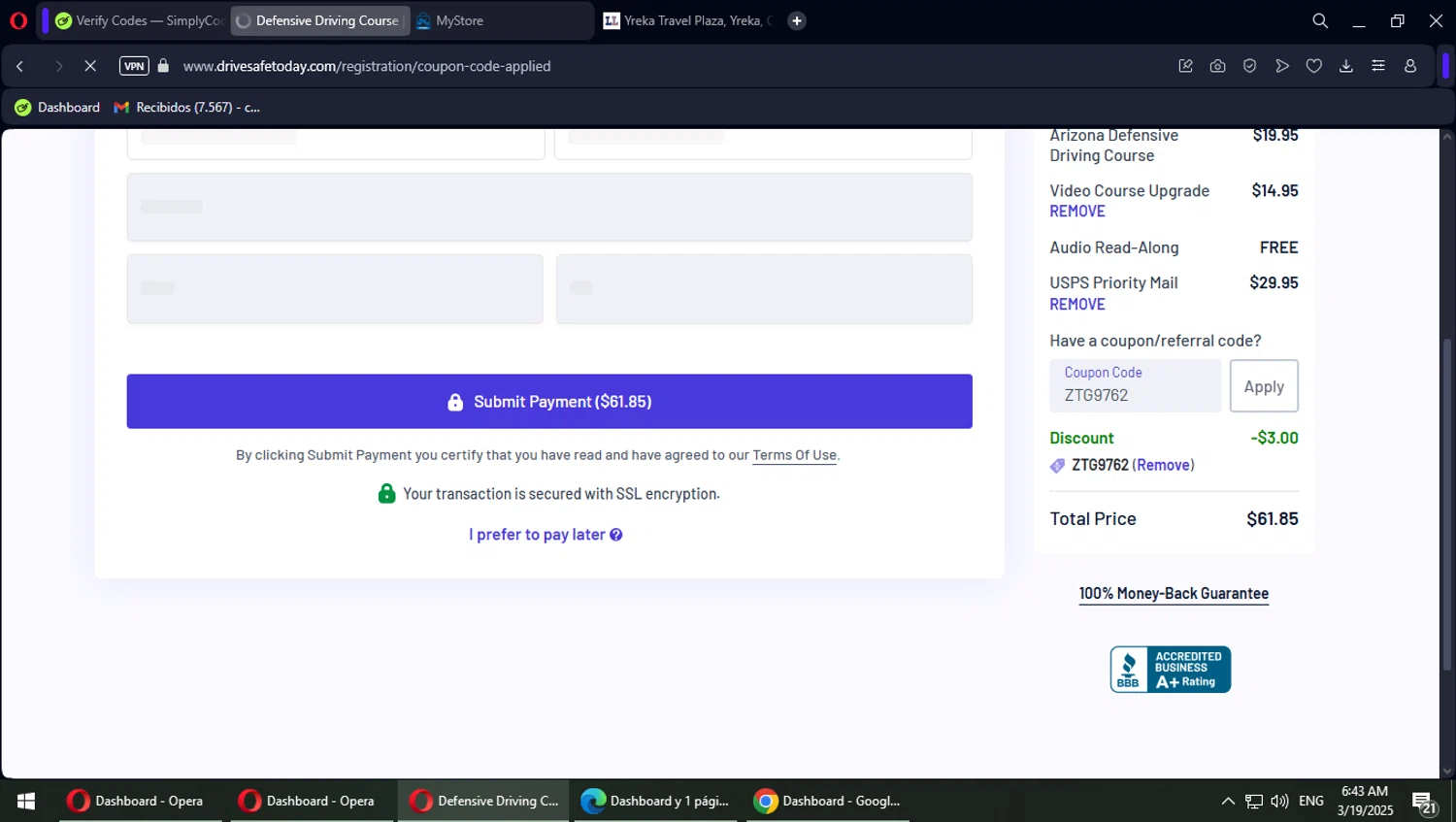The height and width of the screenshot is (822, 1456).
Task: Remove the Video Course Upgrade
Action: [x=1077, y=212]
